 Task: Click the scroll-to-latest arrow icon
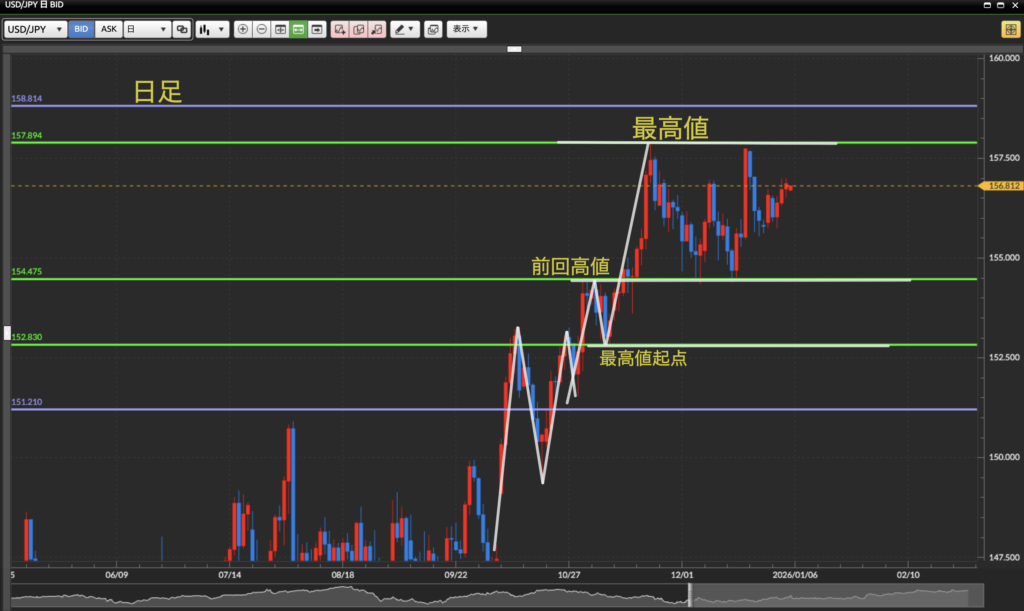click(x=317, y=30)
